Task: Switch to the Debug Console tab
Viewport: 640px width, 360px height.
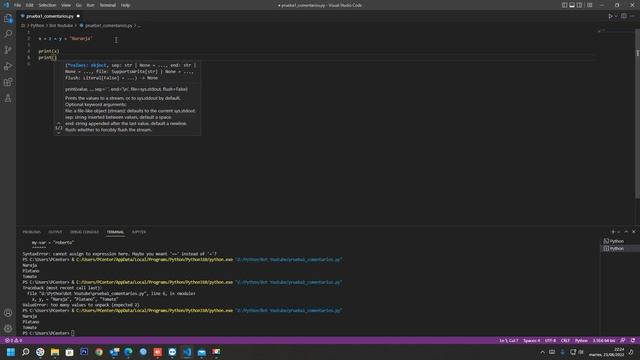Action: point(84,232)
